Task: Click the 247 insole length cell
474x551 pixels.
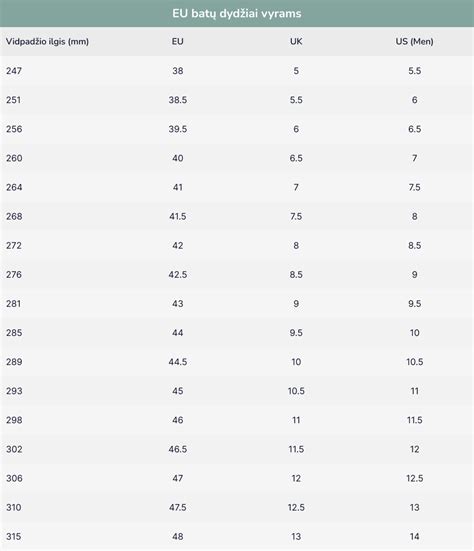Action: (x=14, y=71)
